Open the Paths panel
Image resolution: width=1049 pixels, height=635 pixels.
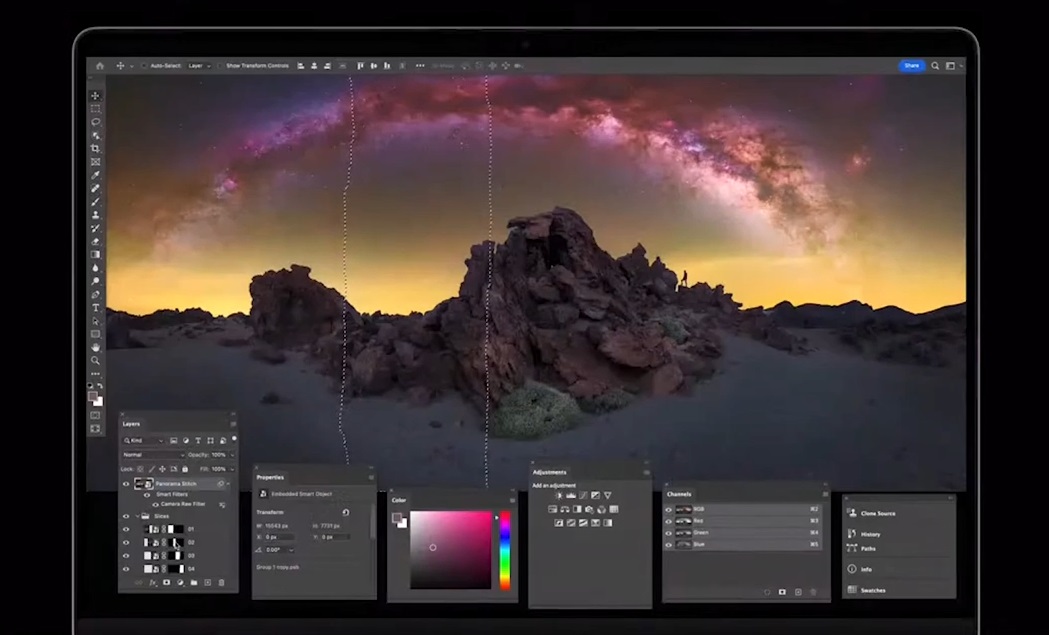pyautogui.click(x=862, y=549)
